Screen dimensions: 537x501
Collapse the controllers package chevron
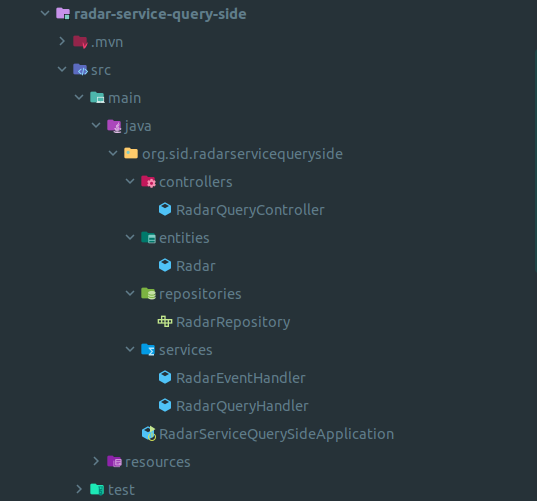click(x=130, y=181)
